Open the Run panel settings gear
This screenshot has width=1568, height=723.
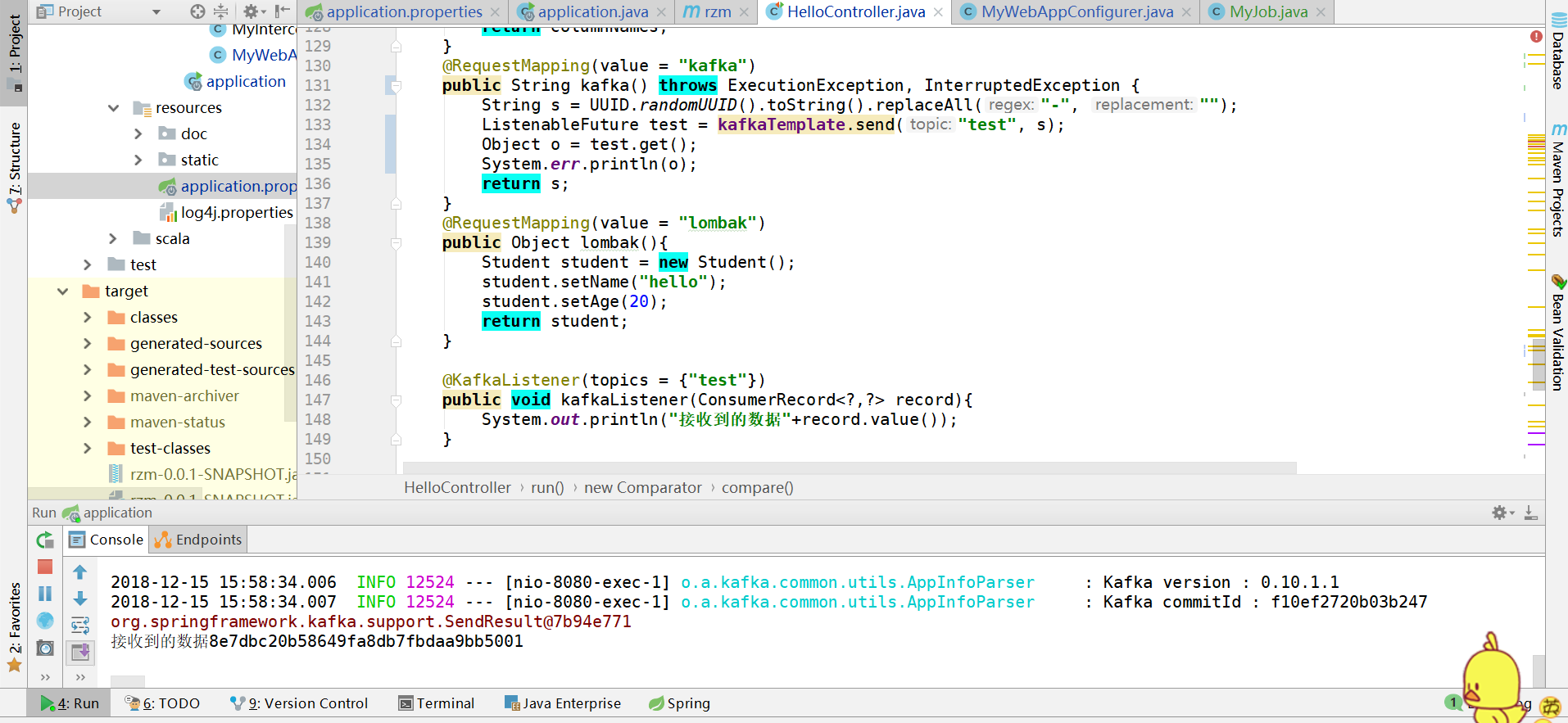click(1502, 513)
